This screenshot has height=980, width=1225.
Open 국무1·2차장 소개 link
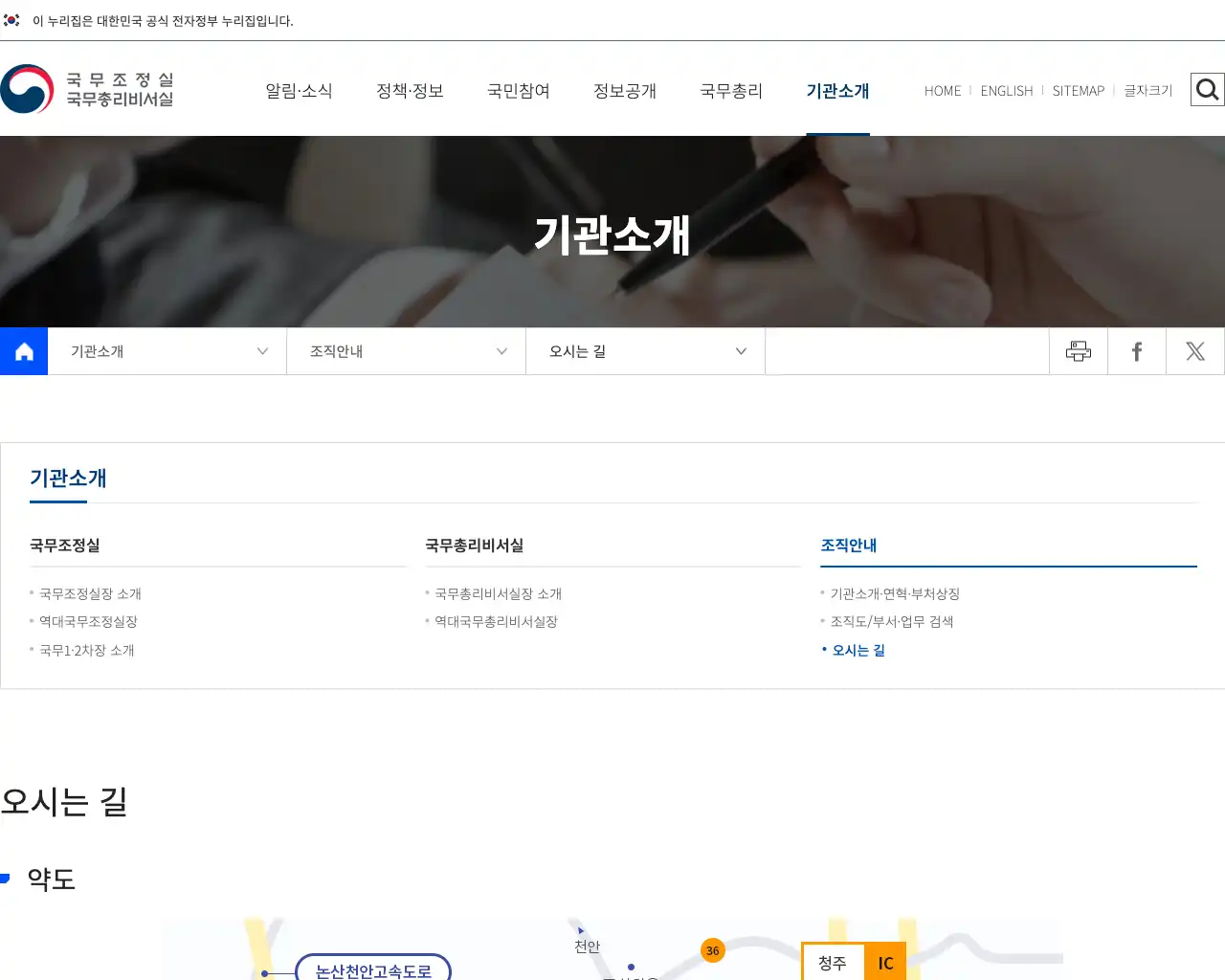tap(86, 650)
